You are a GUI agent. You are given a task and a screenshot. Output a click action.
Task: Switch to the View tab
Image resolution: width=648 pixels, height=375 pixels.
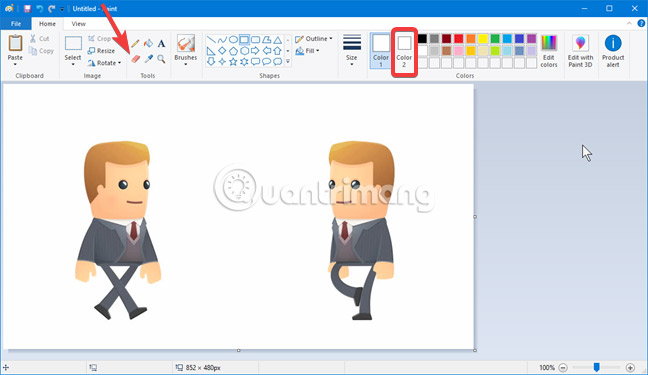tap(79, 24)
